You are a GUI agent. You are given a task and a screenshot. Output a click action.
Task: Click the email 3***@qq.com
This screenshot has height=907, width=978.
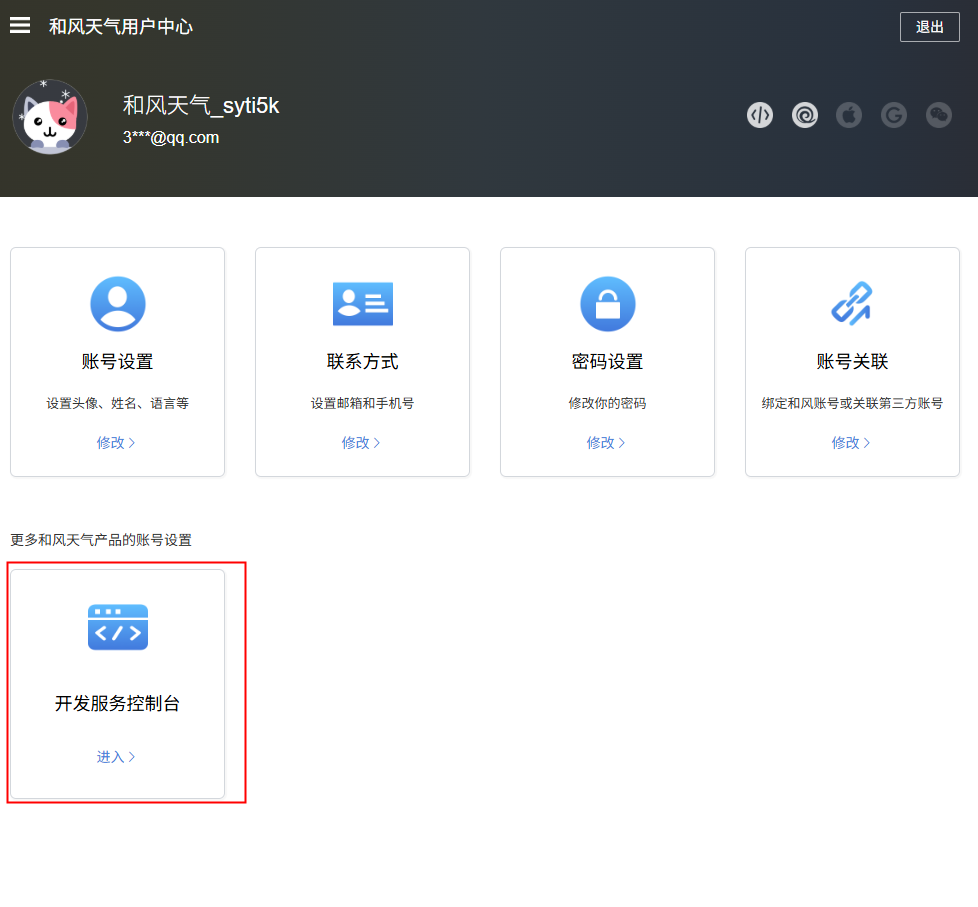[171, 137]
